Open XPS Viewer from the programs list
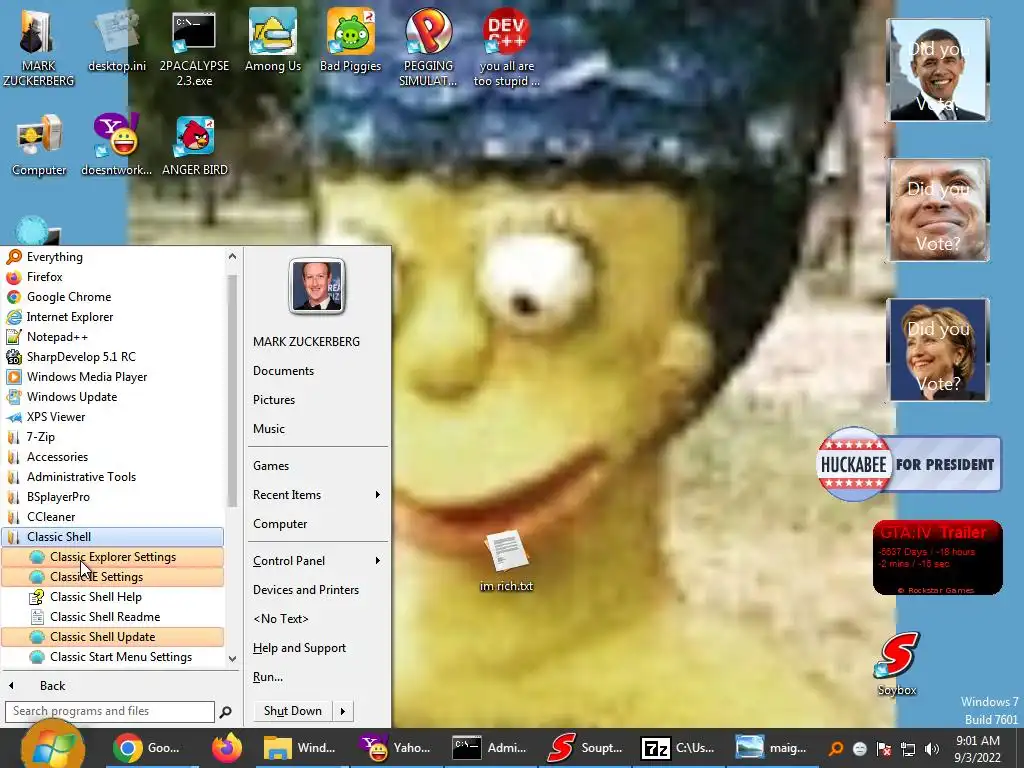 click(x=112, y=417)
